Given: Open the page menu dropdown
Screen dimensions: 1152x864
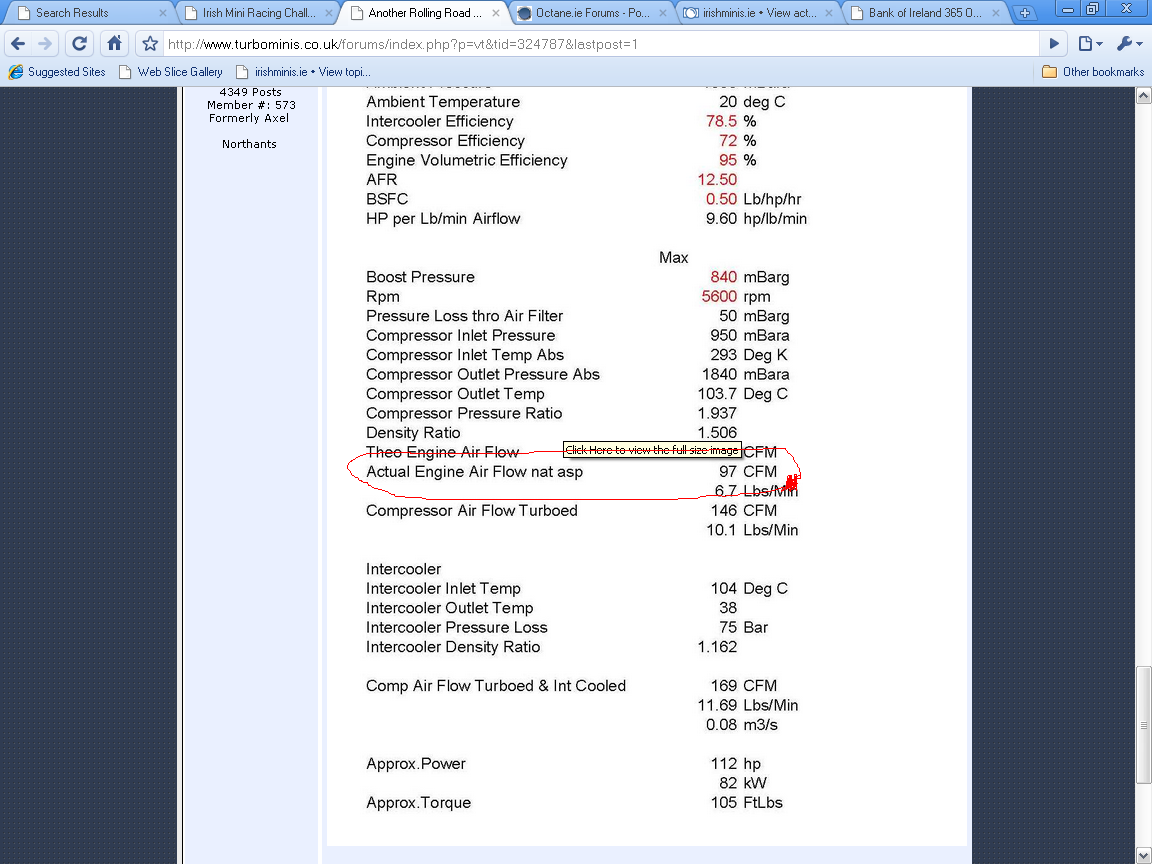Looking at the screenshot, I should coord(1090,44).
